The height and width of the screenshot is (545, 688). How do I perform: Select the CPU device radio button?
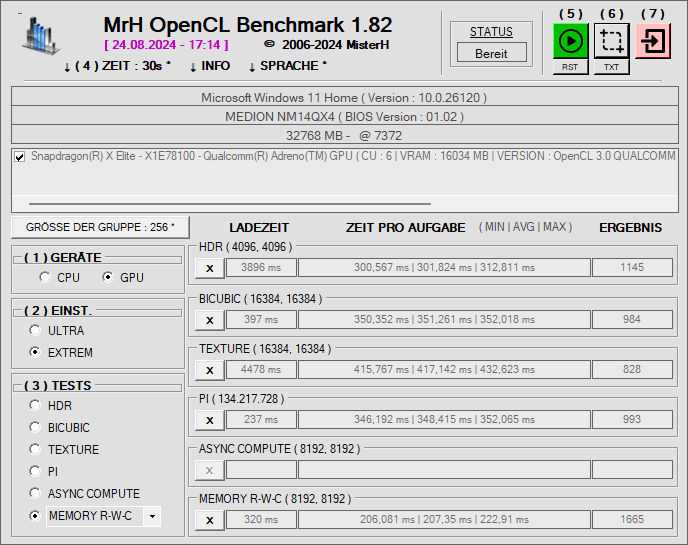pyautogui.click(x=45, y=277)
